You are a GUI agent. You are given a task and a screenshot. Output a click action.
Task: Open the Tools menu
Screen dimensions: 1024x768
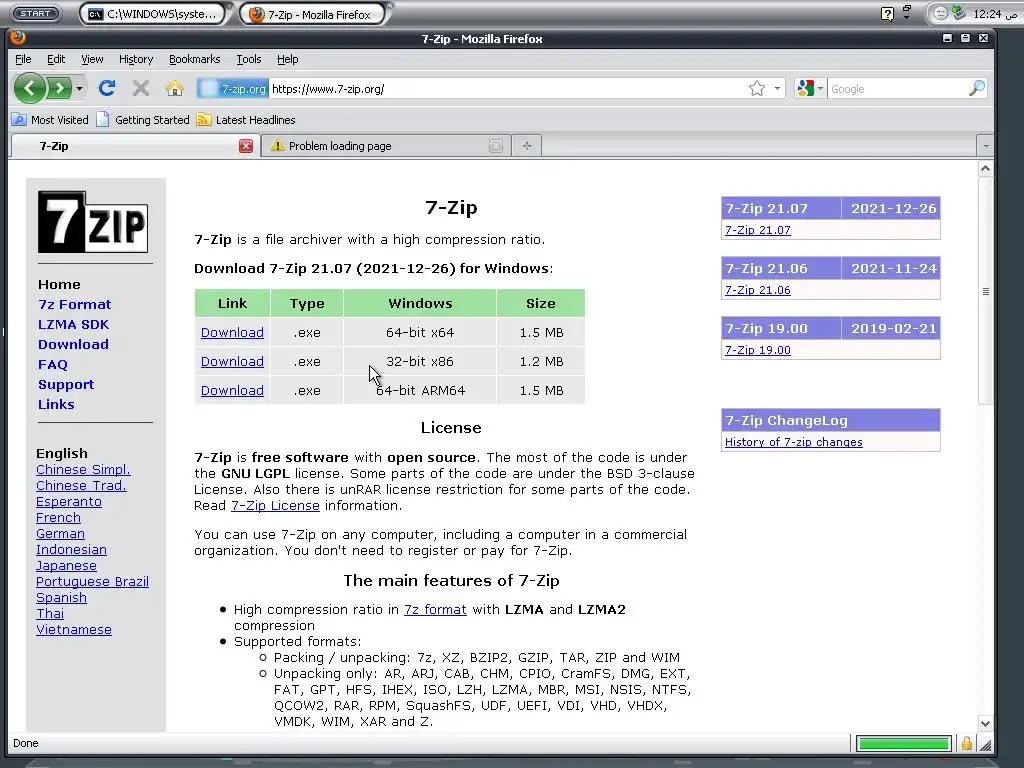point(249,59)
